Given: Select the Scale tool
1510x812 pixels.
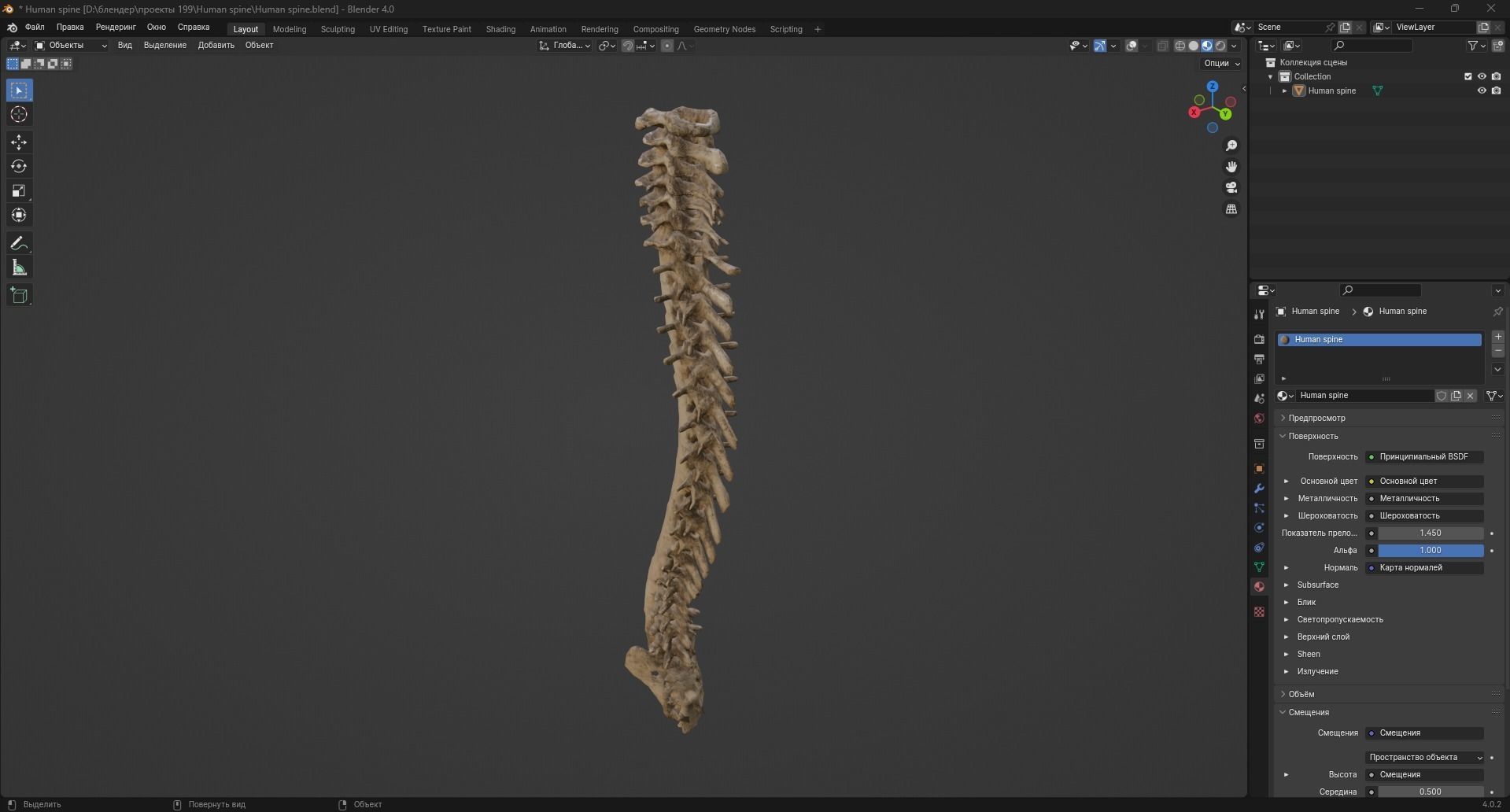Looking at the screenshot, I should pos(19,191).
